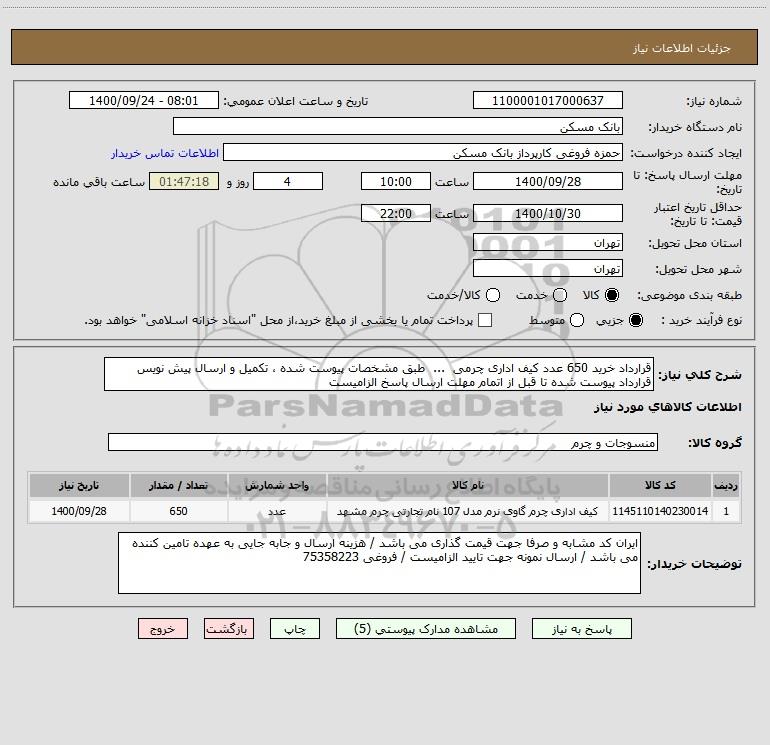Click the شهر محل تحویل label
Screen dimensions: 770x745
tap(699, 270)
